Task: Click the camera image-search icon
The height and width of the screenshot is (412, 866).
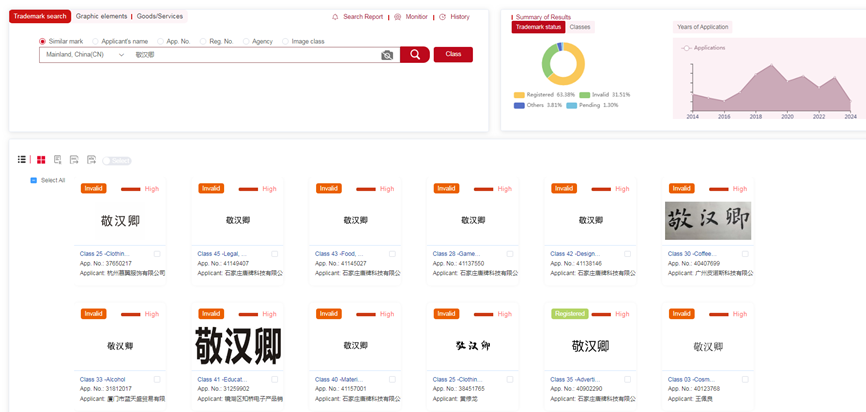Action: (387, 55)
